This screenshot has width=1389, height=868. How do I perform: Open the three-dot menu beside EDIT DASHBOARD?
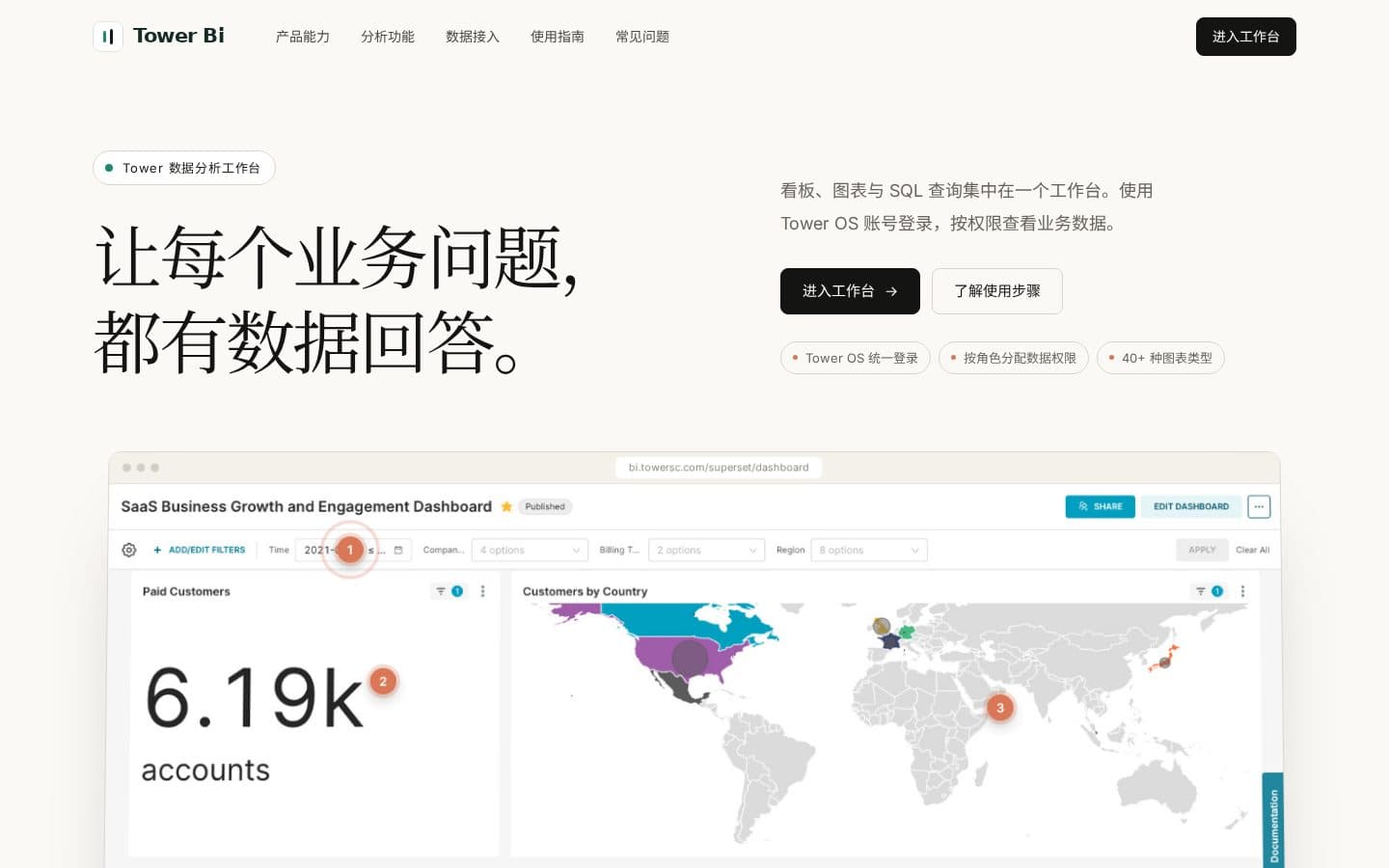click(x=1259, y=506)
